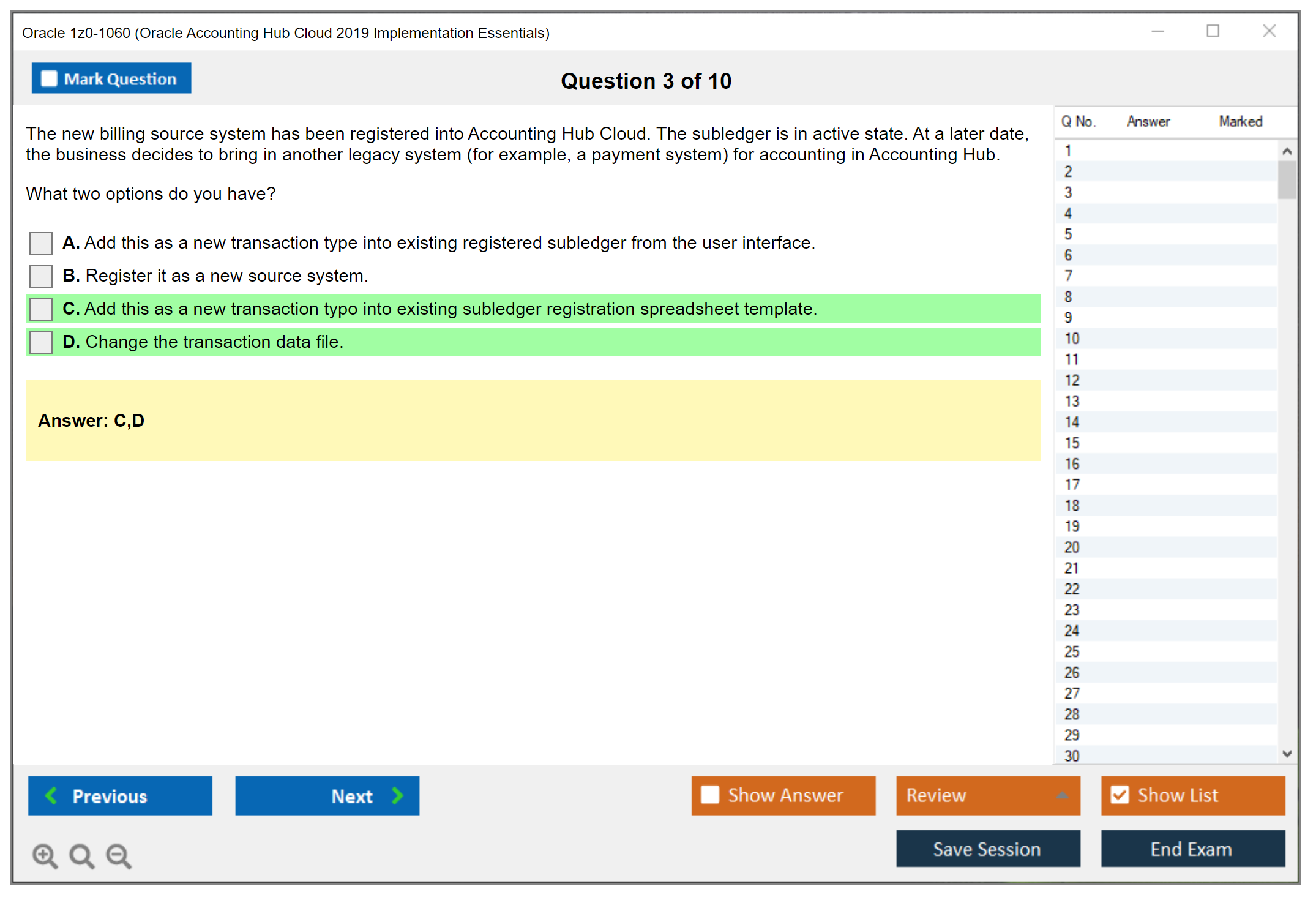
Task: Click the question list scrollbar up arrow
Action: tap(1287, 150)
